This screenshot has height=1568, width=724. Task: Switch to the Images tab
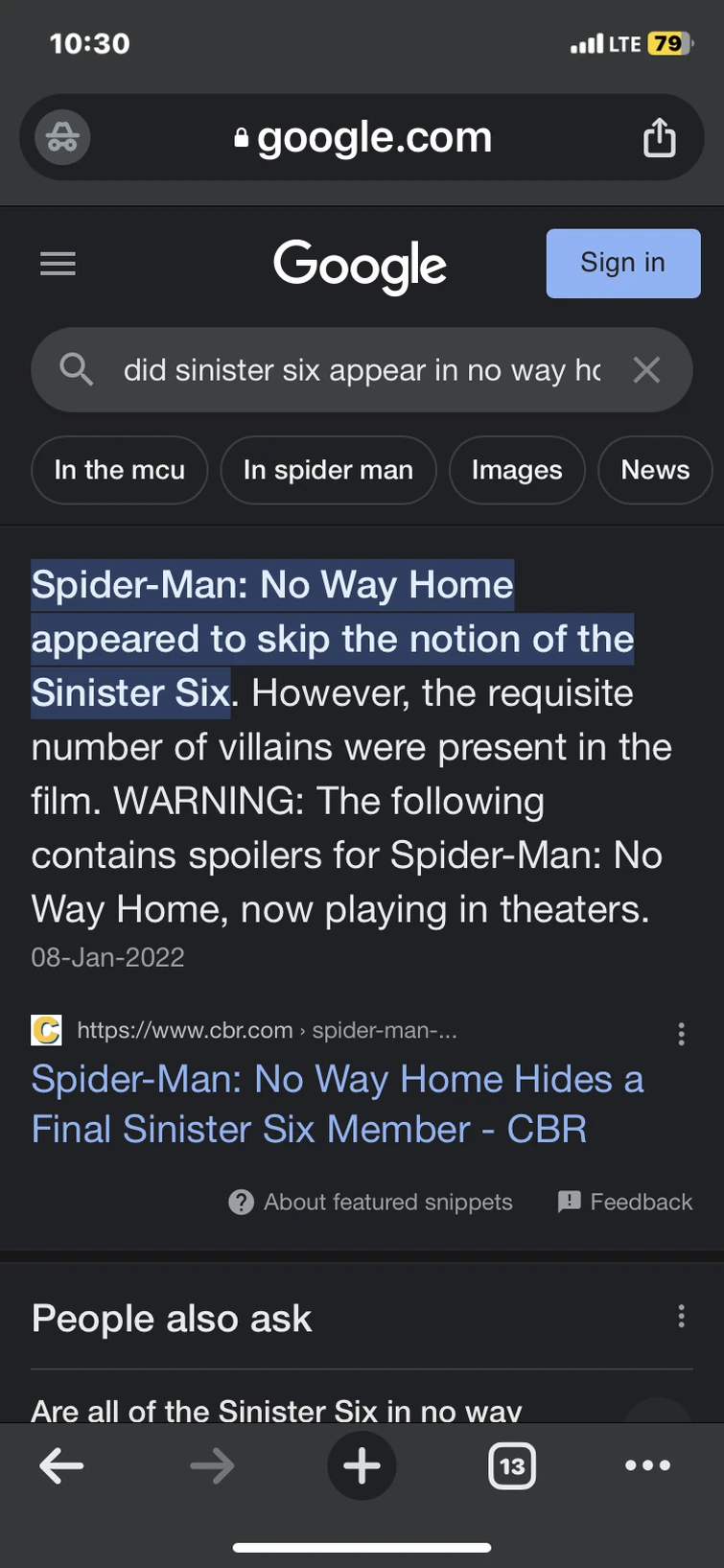517,470
